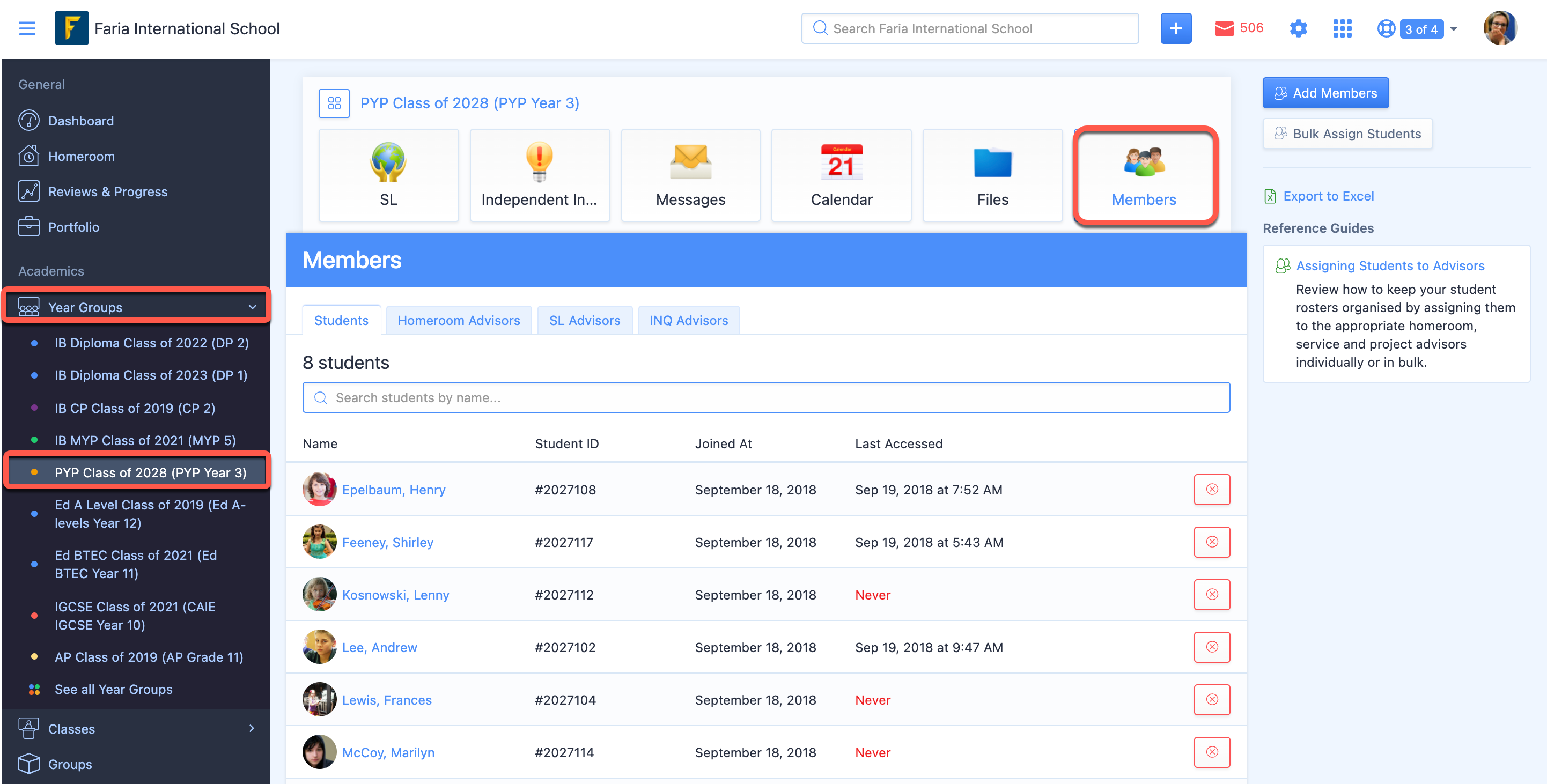Click the help lifebuoy icon

[1386, 28]
